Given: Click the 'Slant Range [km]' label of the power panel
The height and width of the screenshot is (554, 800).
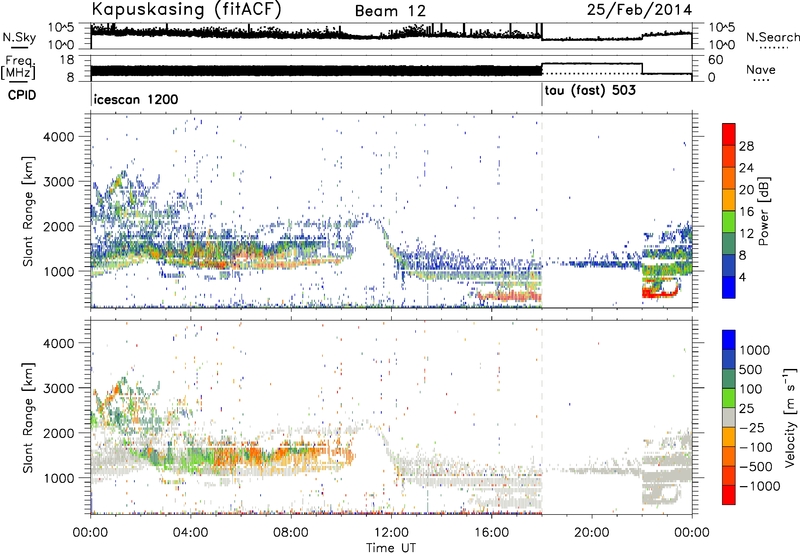Looking at the screenshot, I should [29, 211].
